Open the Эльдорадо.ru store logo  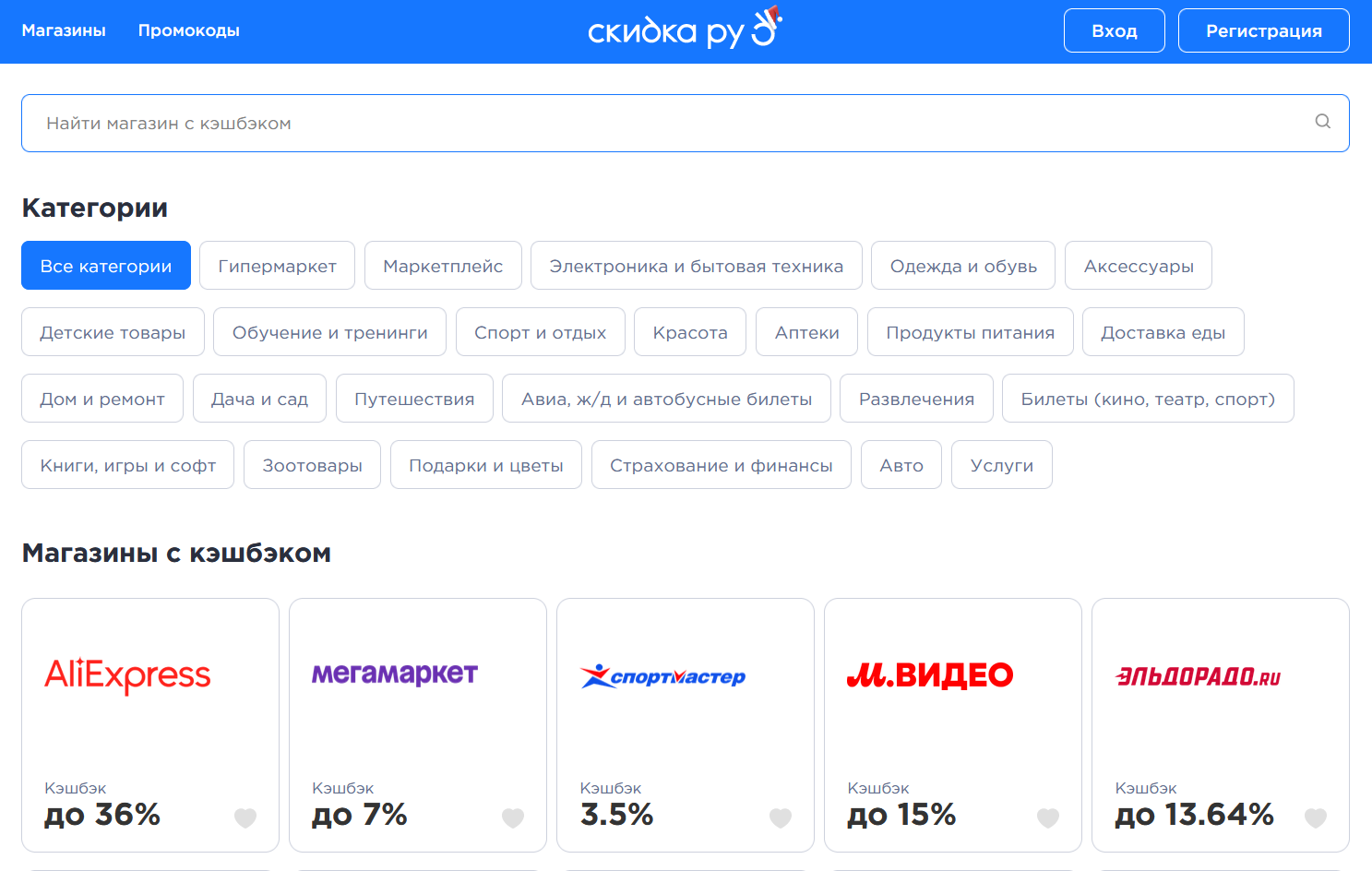1198,676
